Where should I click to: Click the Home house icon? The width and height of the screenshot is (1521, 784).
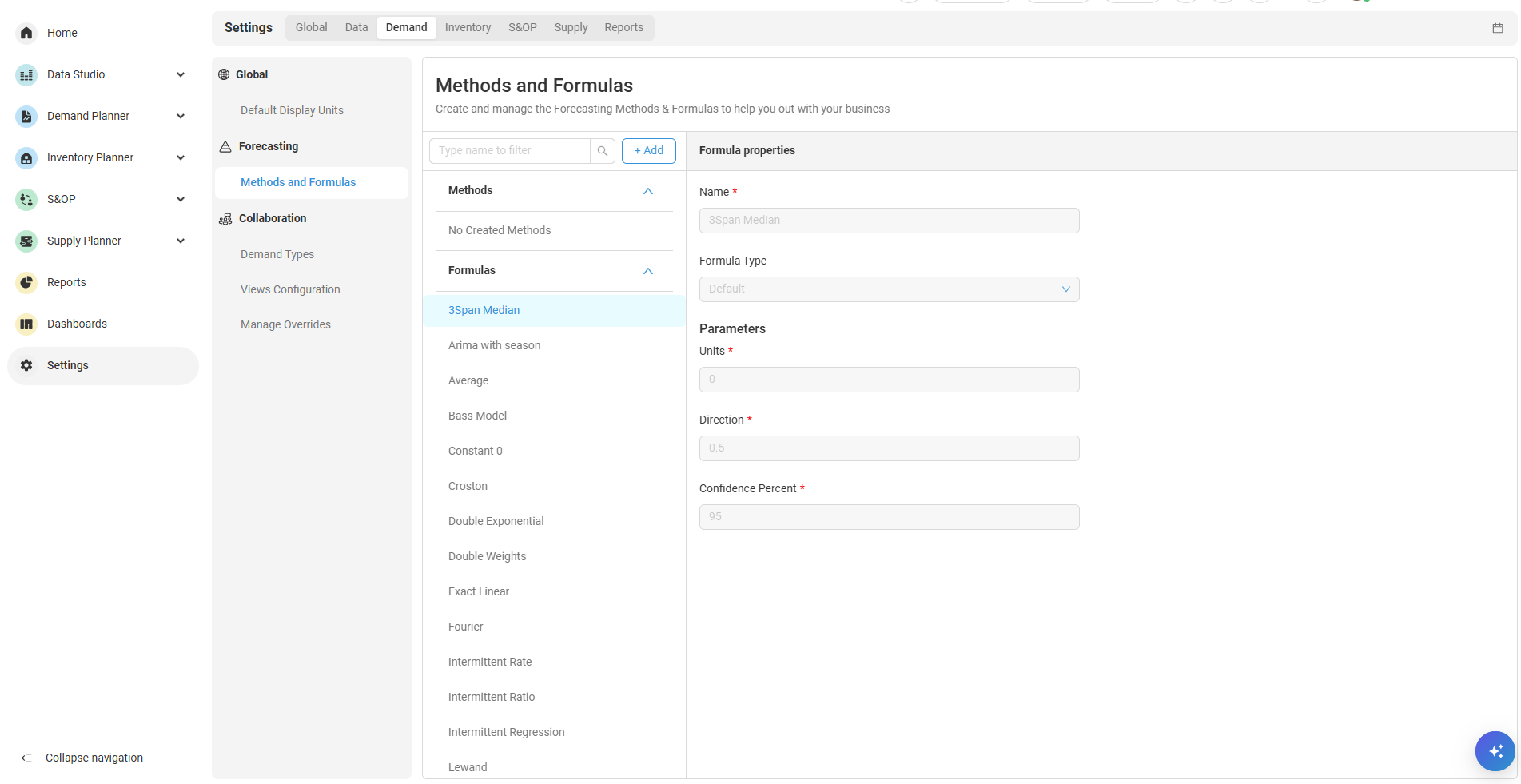point(26,33)
